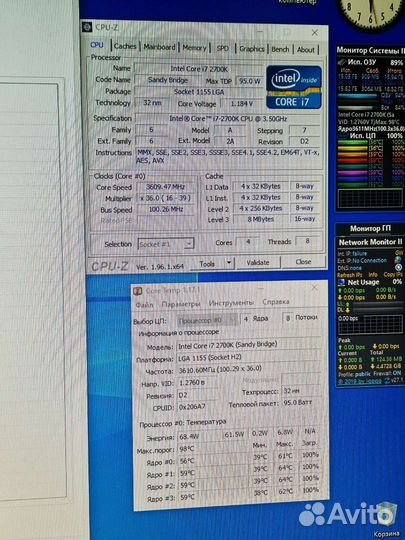
Task: Click the Threads count field in CPU-Z
Action: pos(307,241)
